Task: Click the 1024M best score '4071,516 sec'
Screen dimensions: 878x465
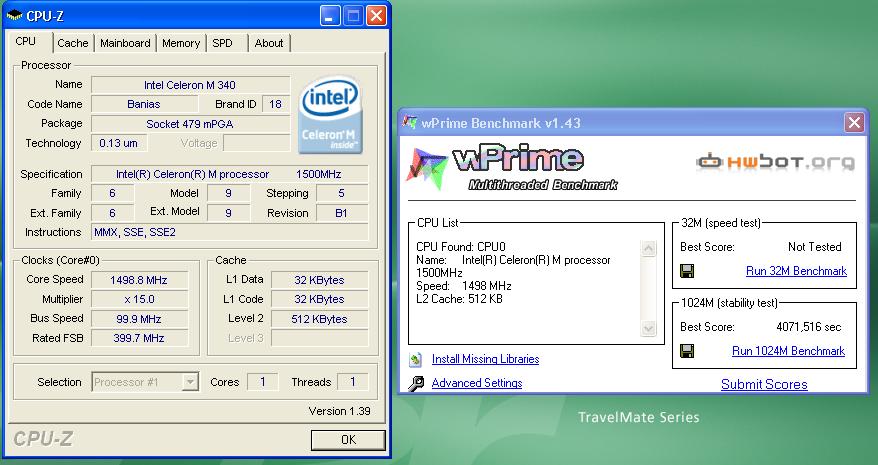Action: tap(809, 327)
